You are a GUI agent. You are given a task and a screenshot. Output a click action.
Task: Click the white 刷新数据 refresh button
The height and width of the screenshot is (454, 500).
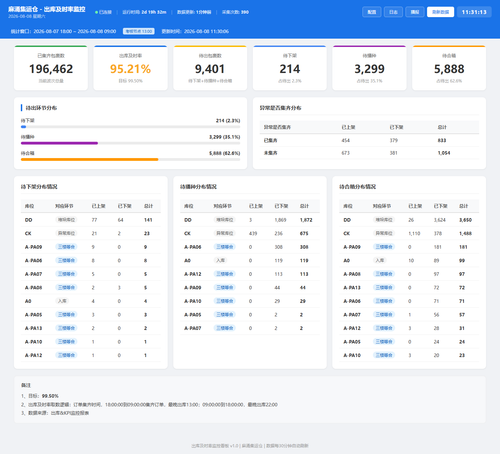point(440,12)
